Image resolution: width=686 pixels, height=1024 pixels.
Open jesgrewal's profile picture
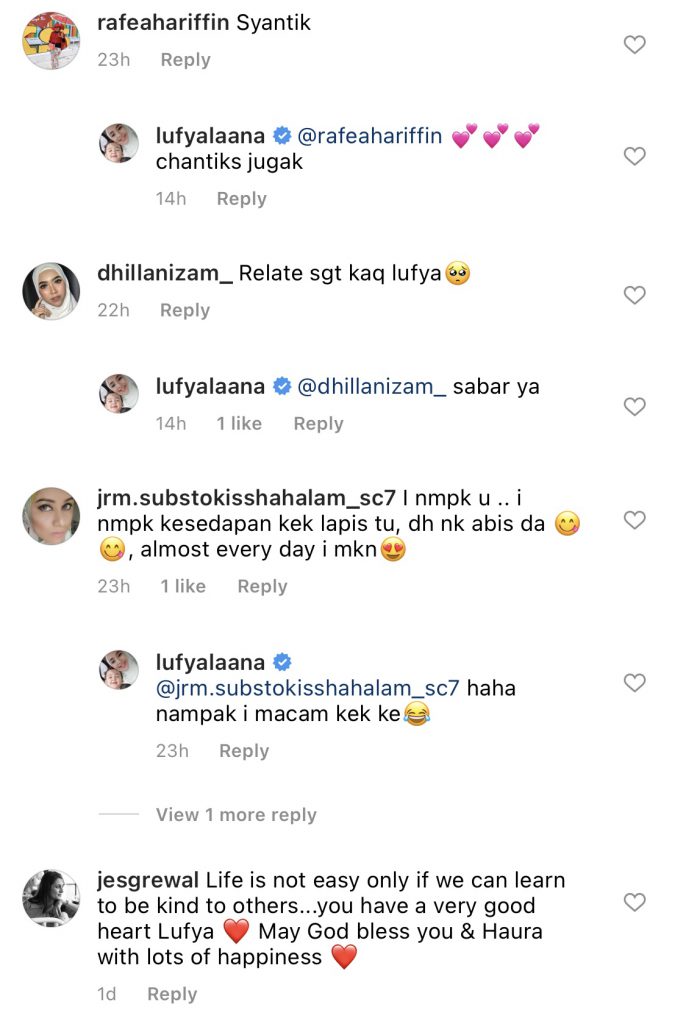click(x=51, y=898)
